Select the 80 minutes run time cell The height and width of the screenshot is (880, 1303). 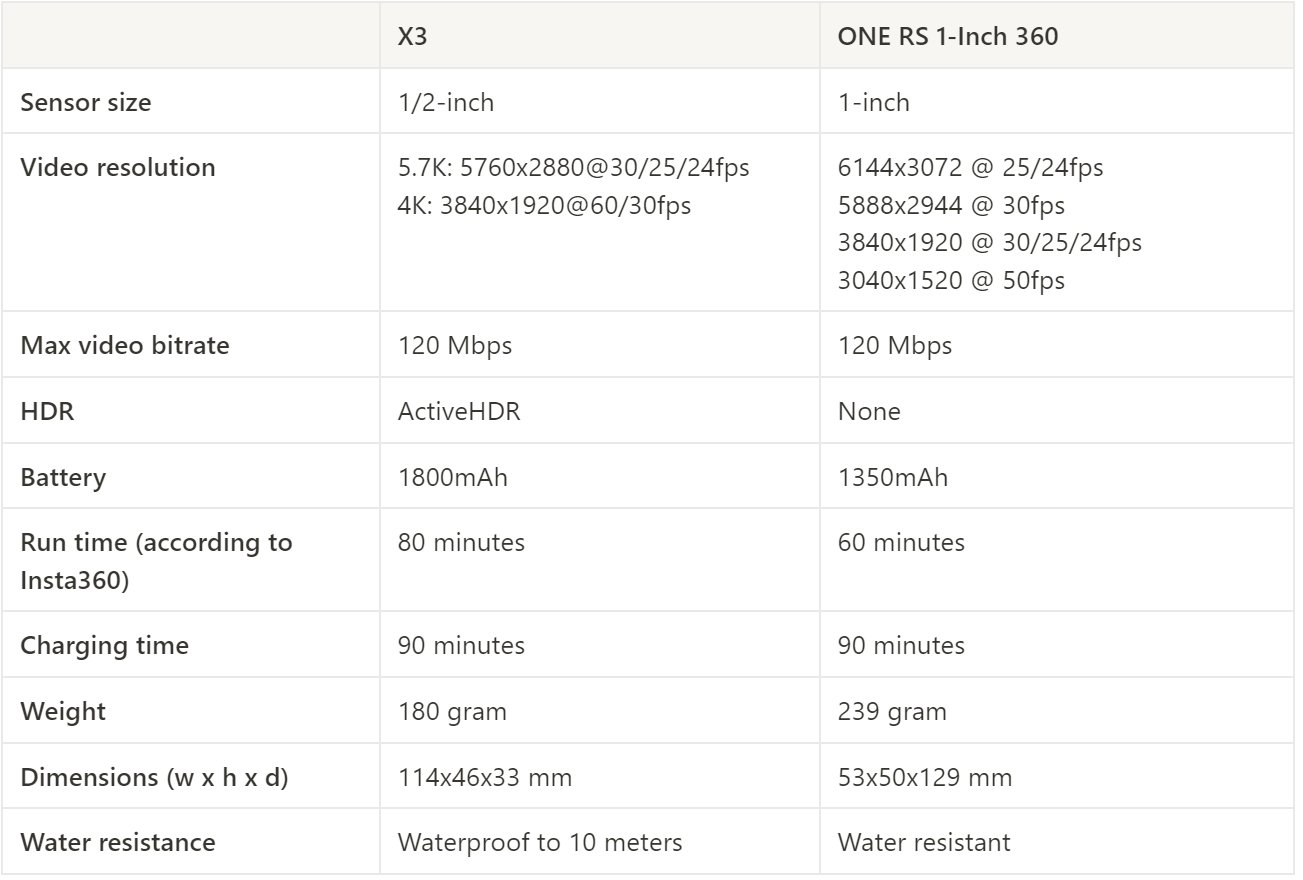click(461, 543)
